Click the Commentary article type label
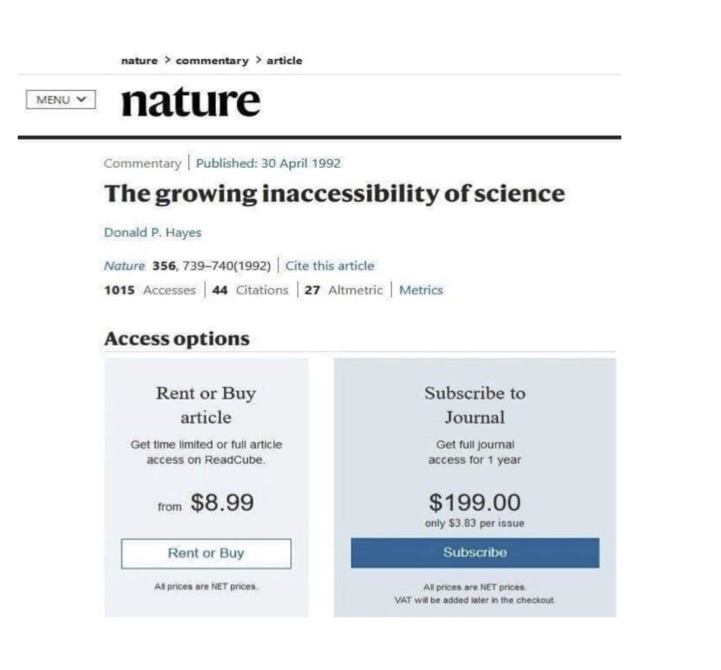721x670 pixels. (x=142, y=163)
